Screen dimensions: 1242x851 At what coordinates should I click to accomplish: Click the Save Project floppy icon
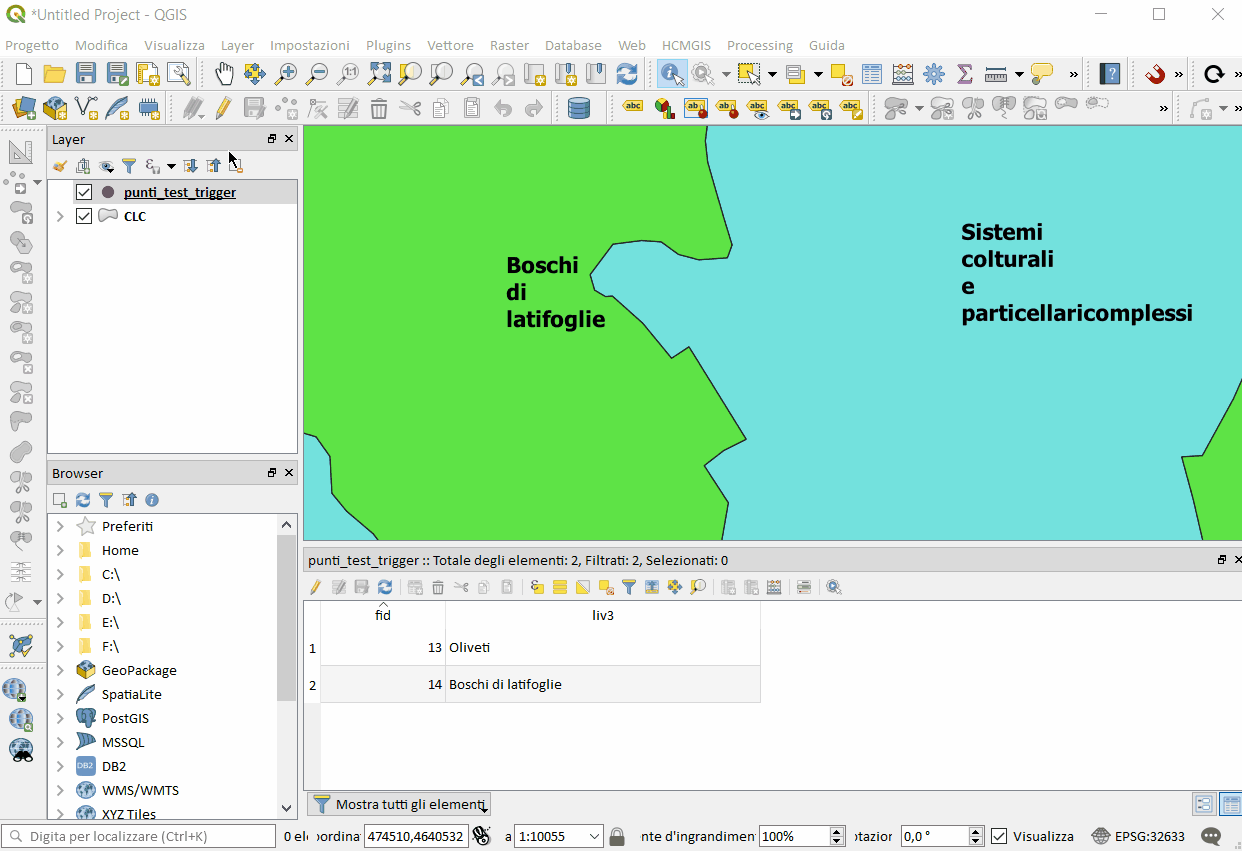[86, 73]
